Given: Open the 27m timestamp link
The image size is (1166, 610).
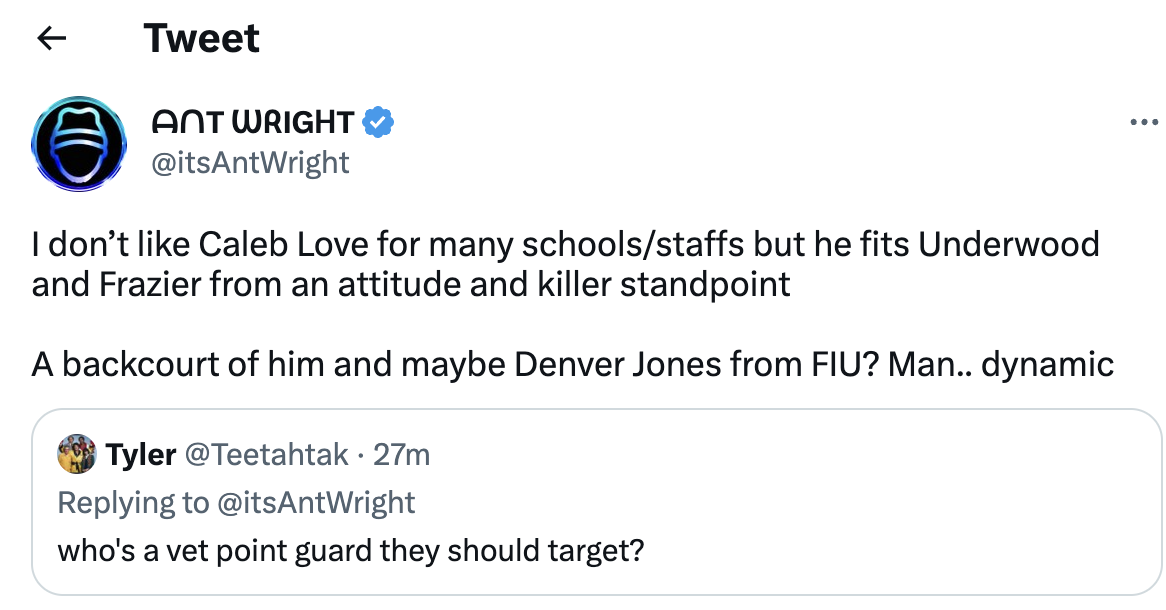Looking at the screenshot, I should coord(401,455).
